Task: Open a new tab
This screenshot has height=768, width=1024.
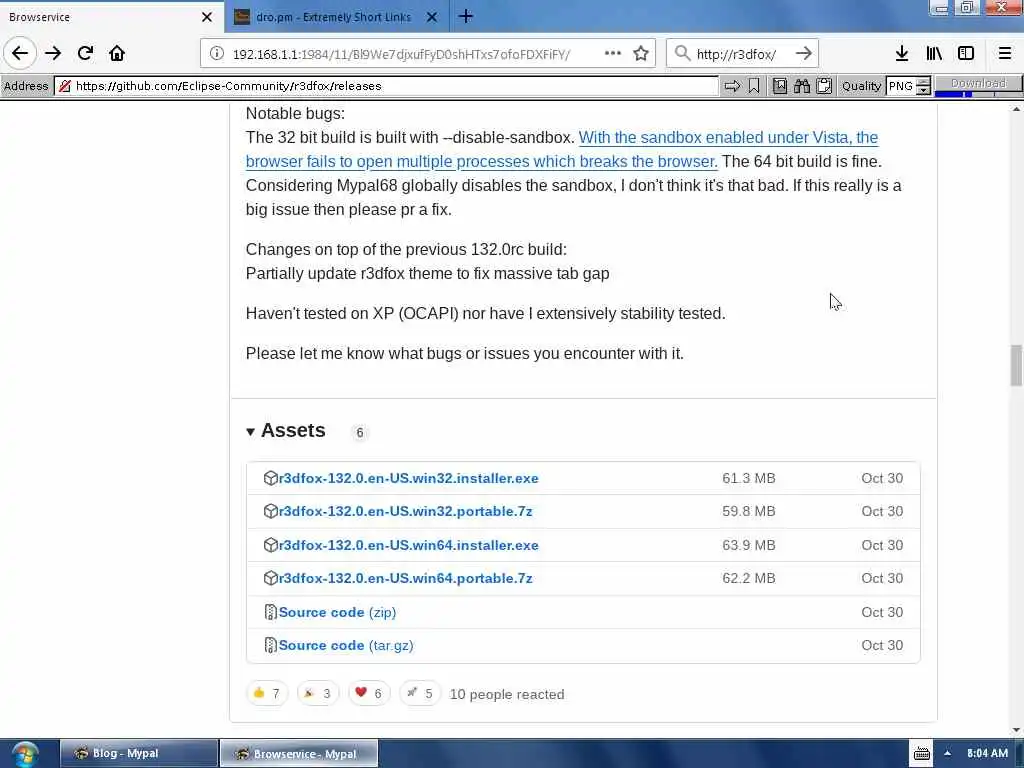Action: [x=466, y=16]
